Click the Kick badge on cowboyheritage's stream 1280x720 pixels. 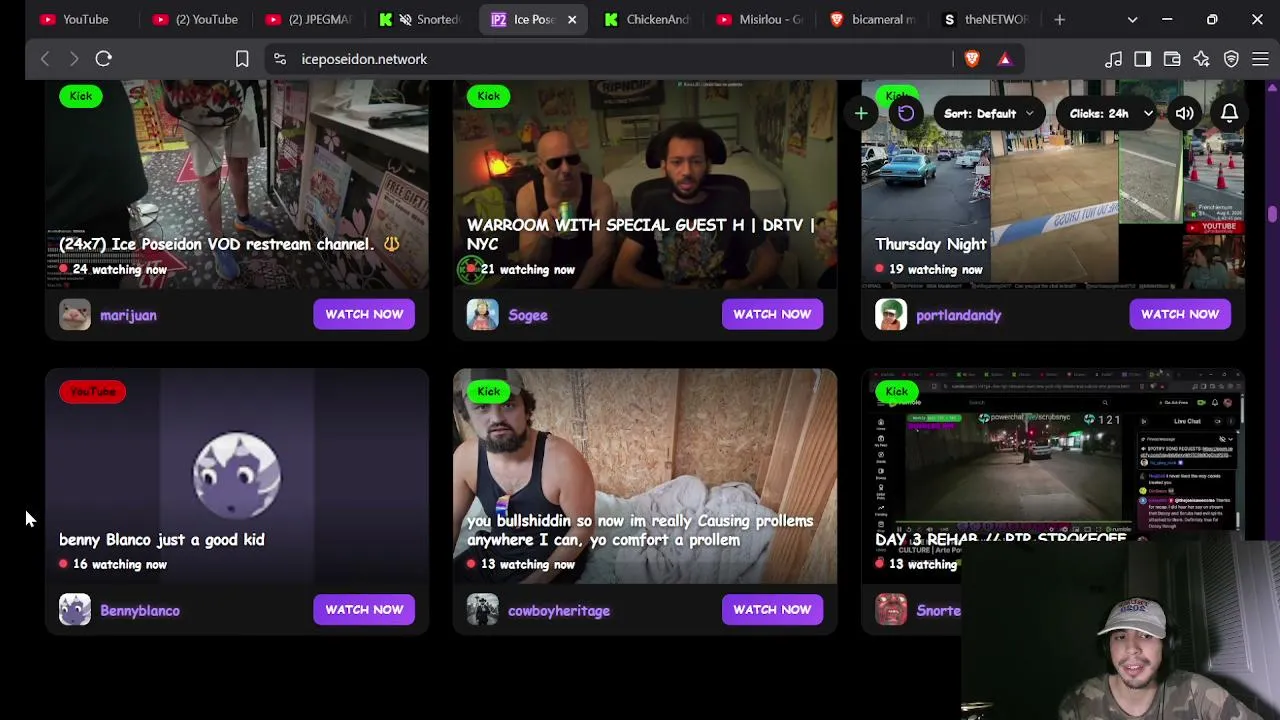click(x=488, y=392)
